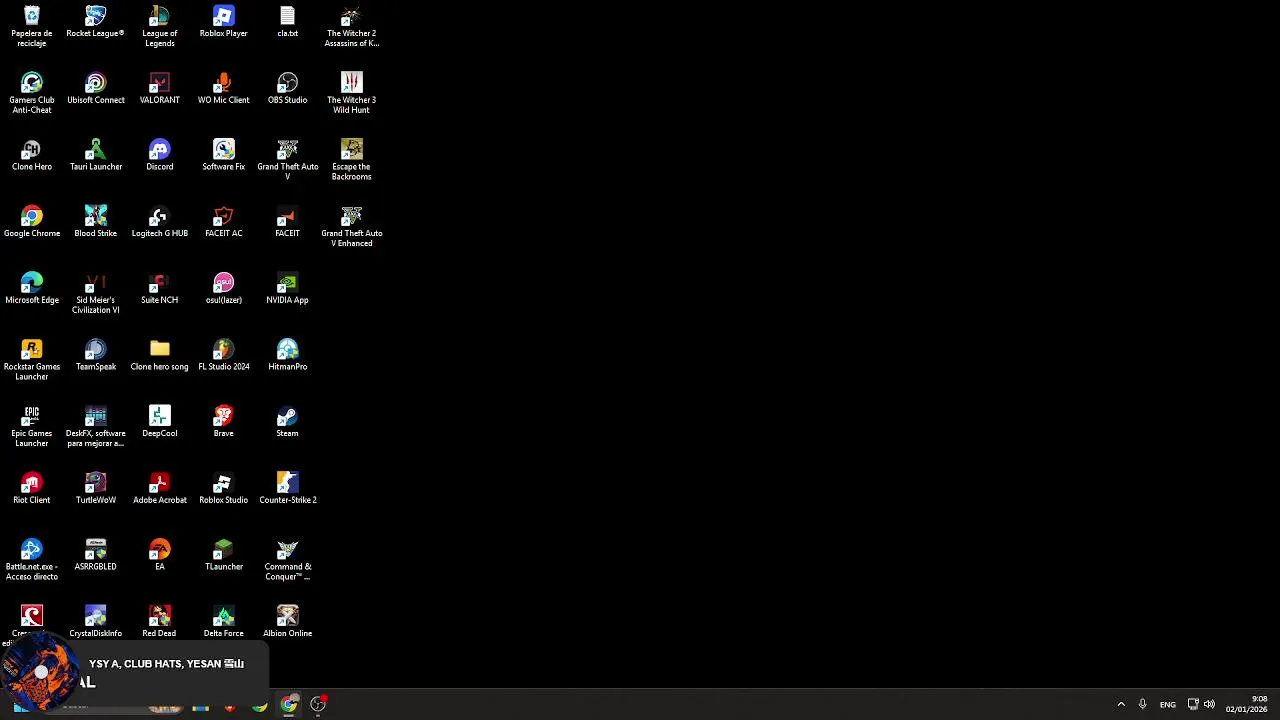Select the Epic Games Launcher shortcut
This screenshot has height=720, width=1280.
pos(32,427)
